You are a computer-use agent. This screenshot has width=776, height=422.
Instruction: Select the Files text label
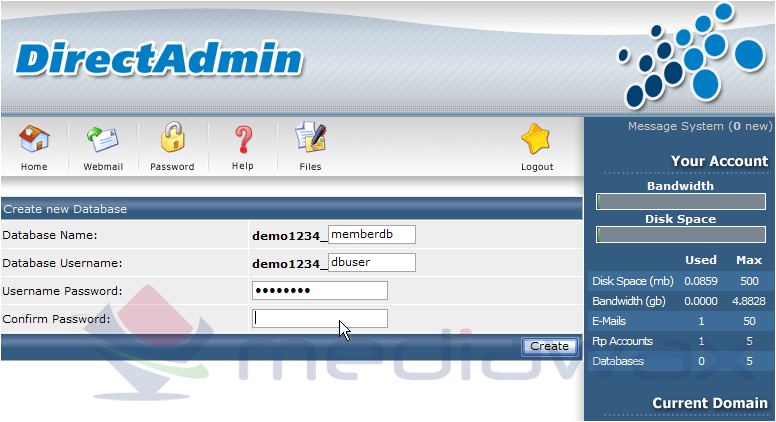coord(310,167)
